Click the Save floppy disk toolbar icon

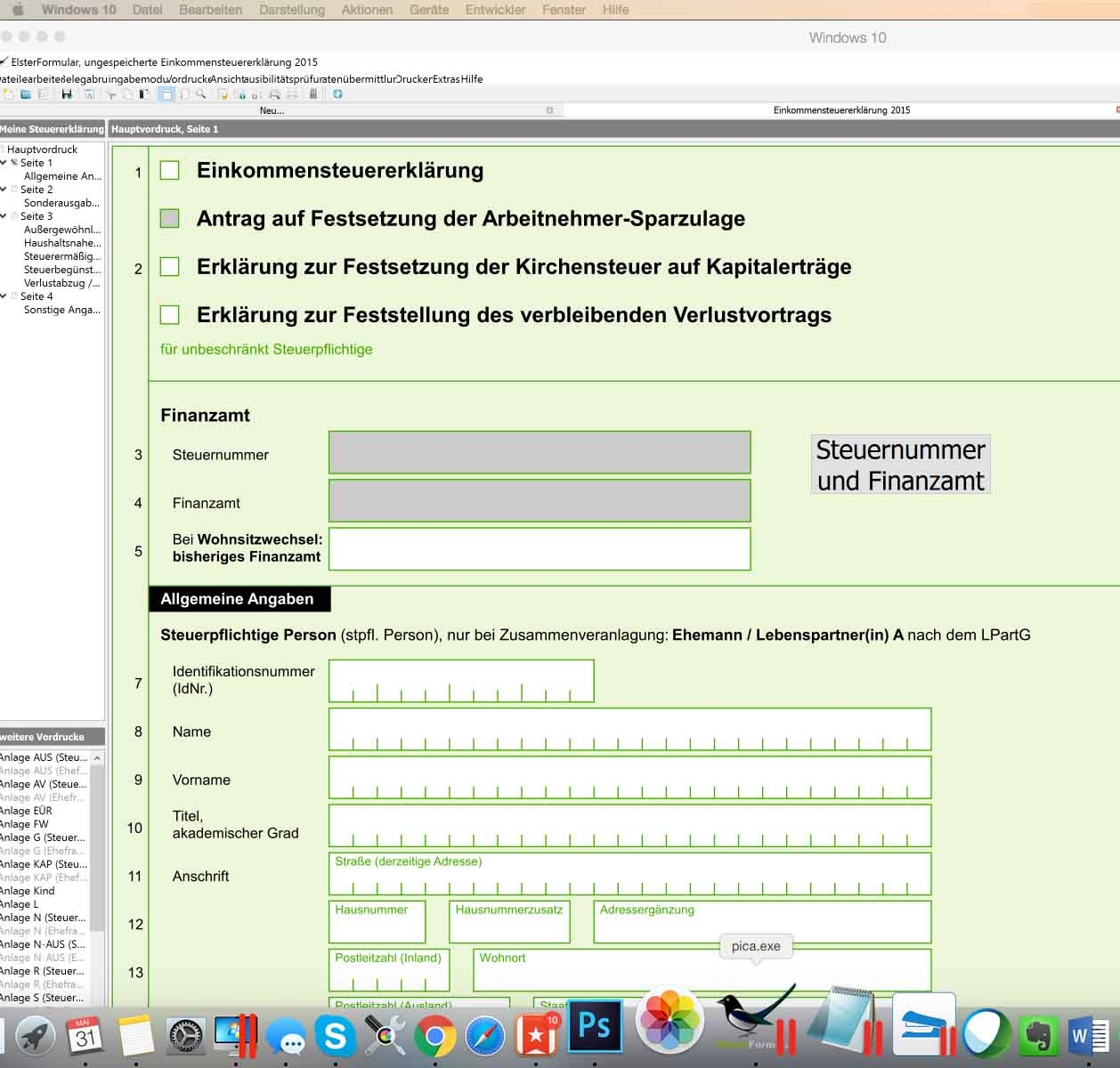pyautogui.click(x=67, y=94)
